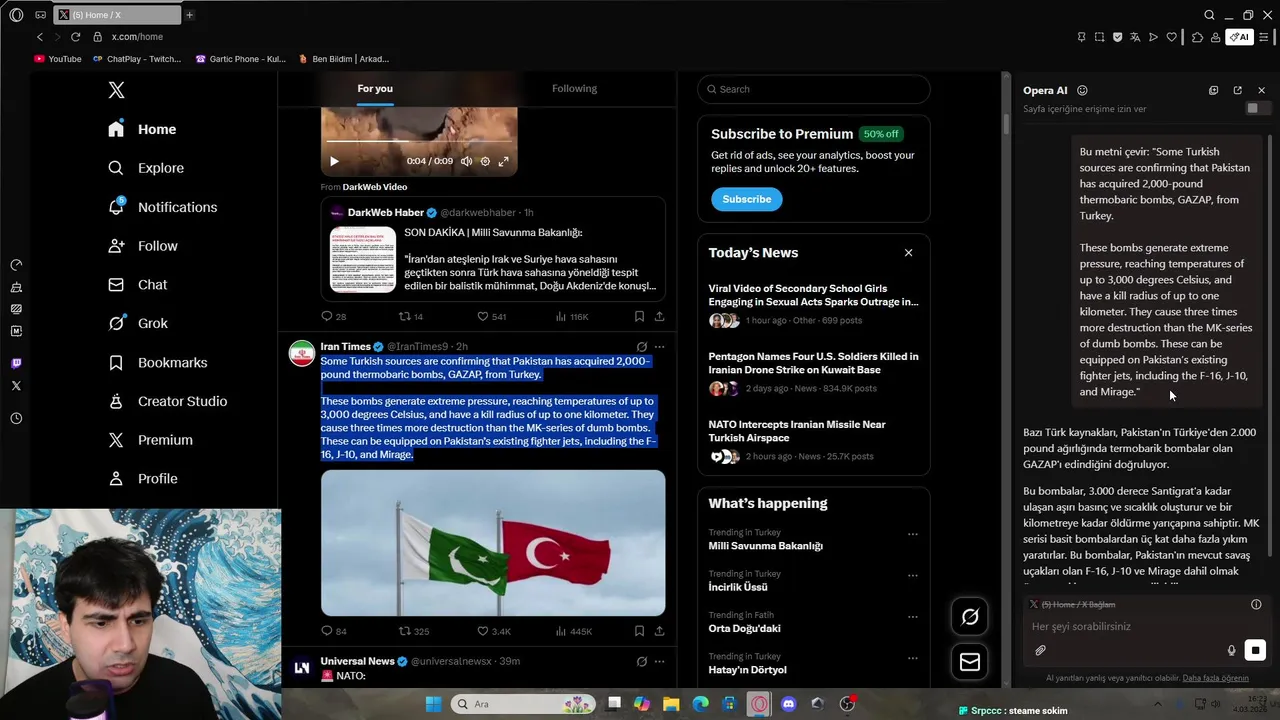Reload the page
This screenshot has height=720, width=1280.
[x=75, y=37]
